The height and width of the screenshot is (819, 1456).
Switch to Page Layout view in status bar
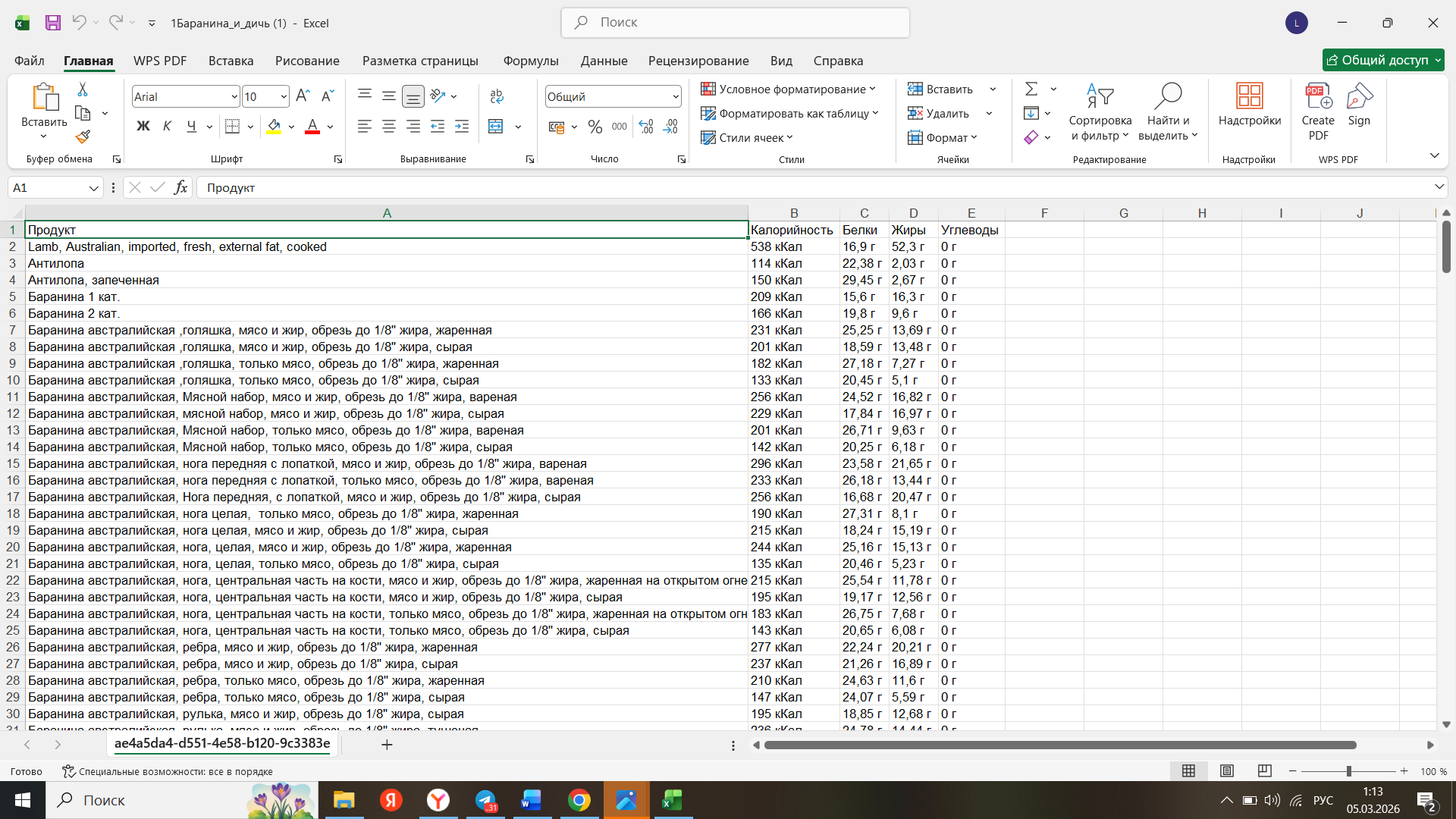pos(1227,771)
